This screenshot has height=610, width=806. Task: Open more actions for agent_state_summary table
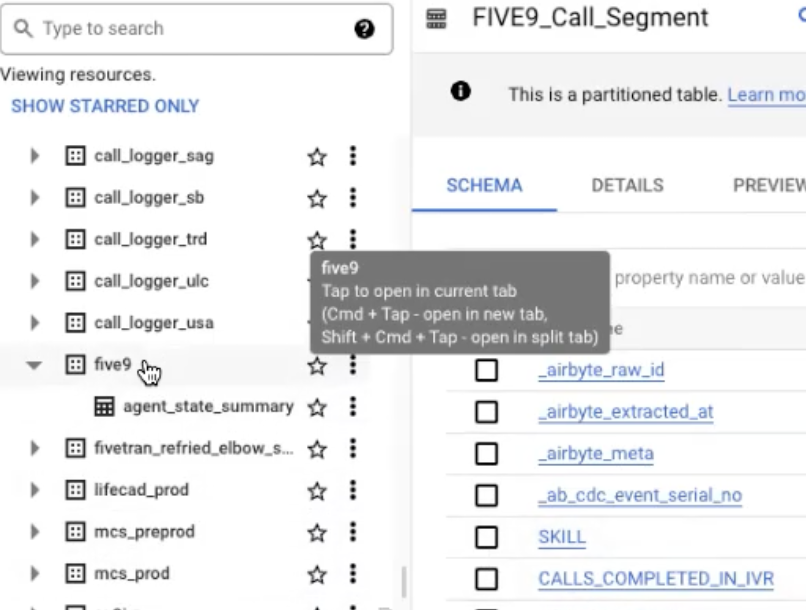pos(353,407)
